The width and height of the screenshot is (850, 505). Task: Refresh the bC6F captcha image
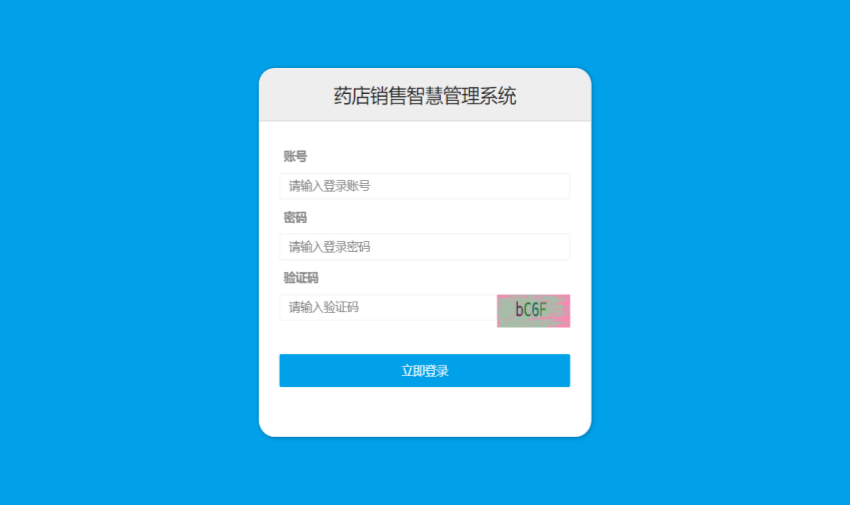(533, 311)
